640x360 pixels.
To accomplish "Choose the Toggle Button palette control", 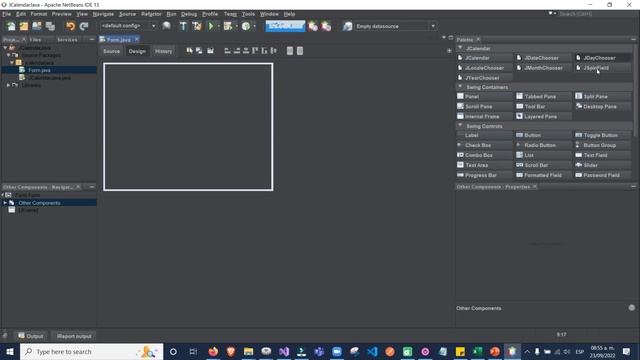I will 603,135.
